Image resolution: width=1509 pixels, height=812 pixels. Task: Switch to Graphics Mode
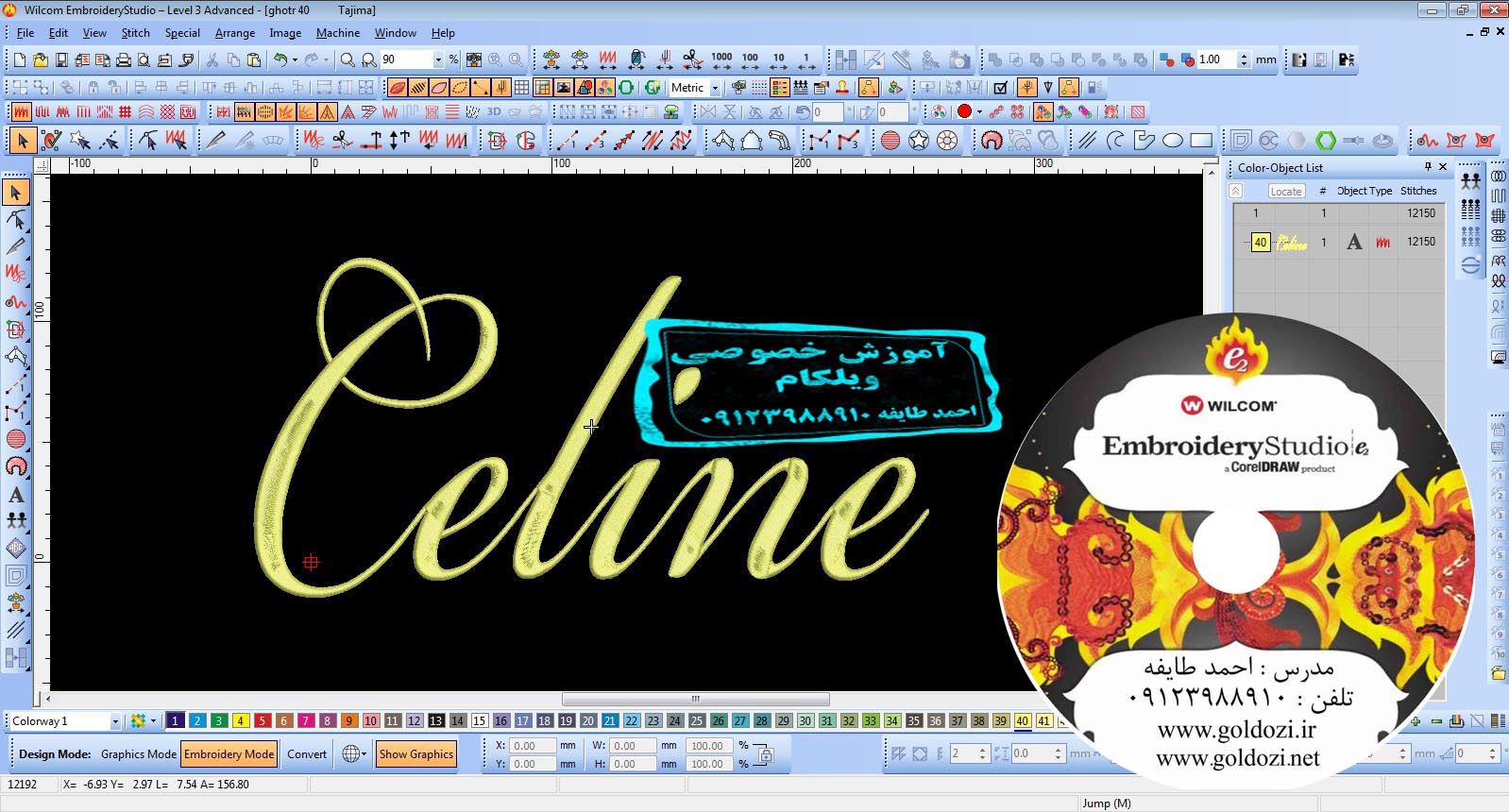(139, 754)
